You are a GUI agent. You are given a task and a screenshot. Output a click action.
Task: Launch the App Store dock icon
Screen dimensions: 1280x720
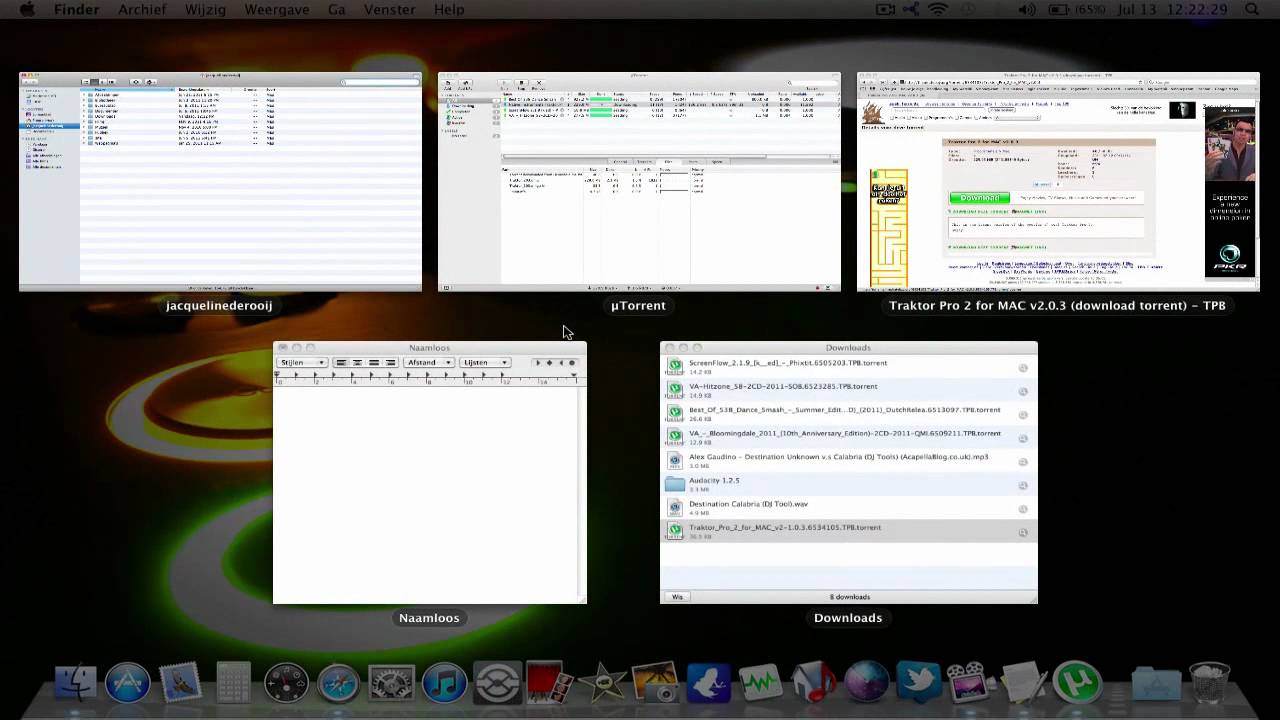pyautogui.click(x=128, y=683)
